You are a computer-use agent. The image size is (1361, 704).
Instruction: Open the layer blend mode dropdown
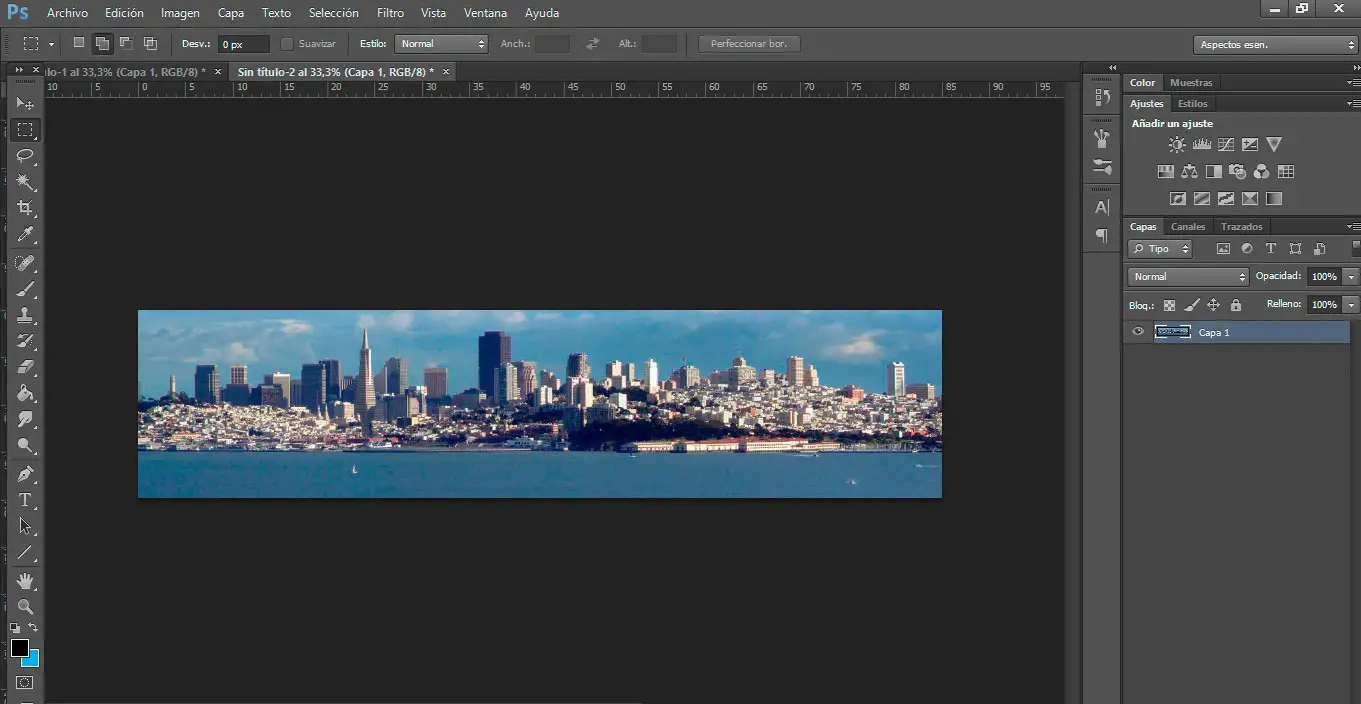pos(1188,277)
